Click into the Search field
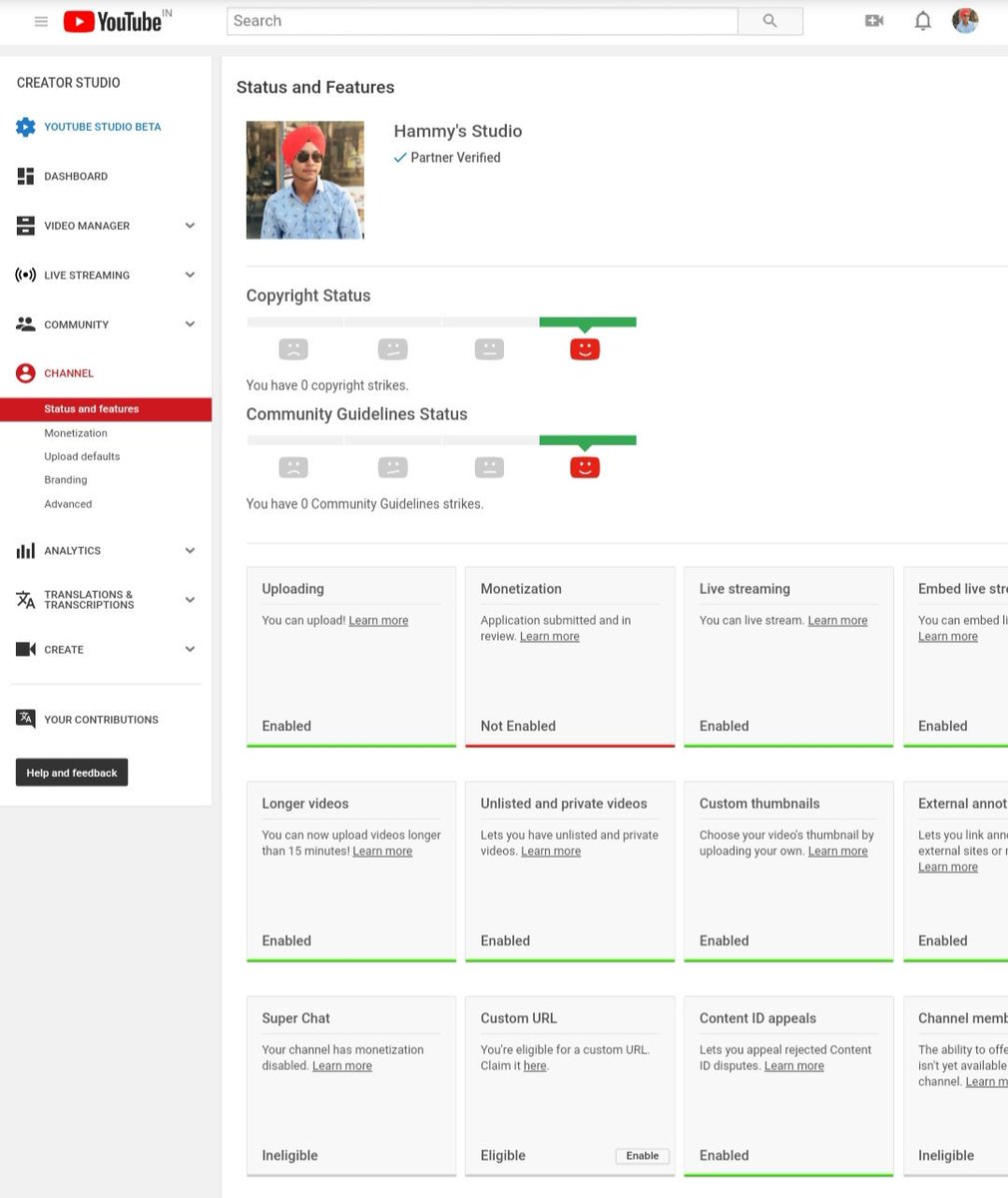 point(482,21)
